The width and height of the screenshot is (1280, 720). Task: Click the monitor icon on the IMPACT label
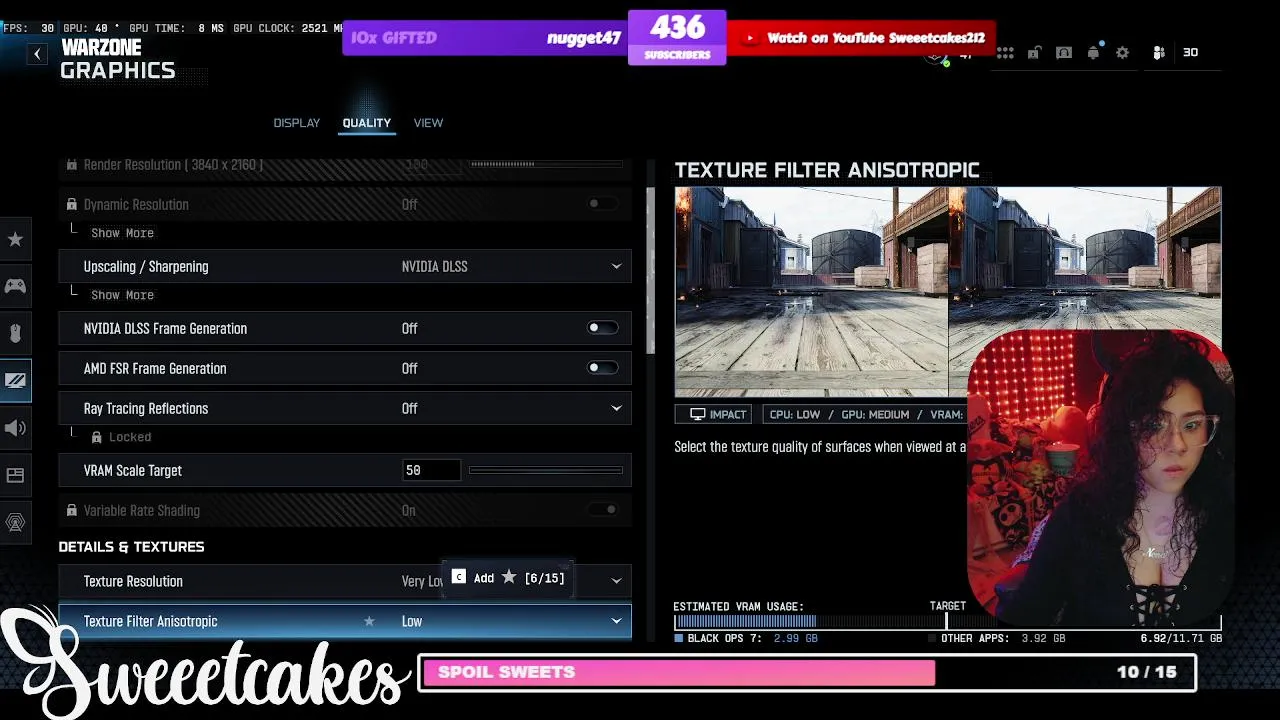click(x=697, y=414)
